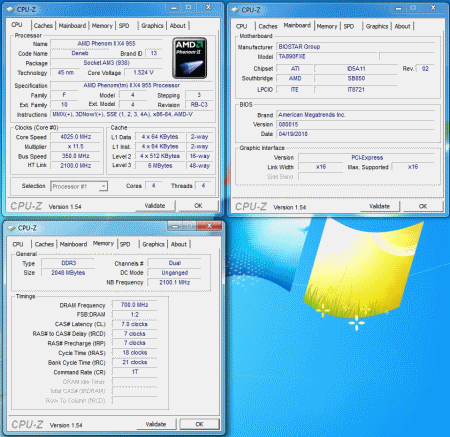Image resolution: width=450 pixels, height=437 pixels.
Task: Click Validate in the mainboard window
Action: [380, 206]
